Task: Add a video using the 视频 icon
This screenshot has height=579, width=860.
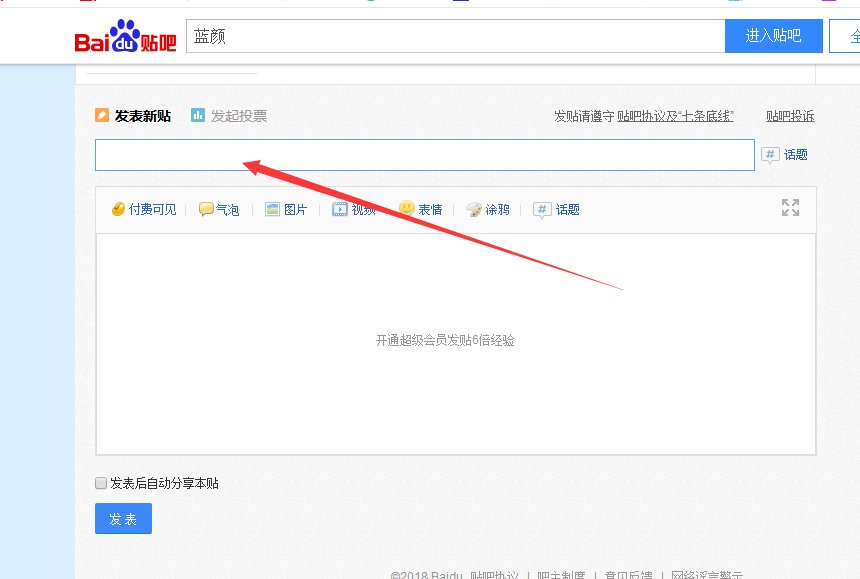Action: 355,209
